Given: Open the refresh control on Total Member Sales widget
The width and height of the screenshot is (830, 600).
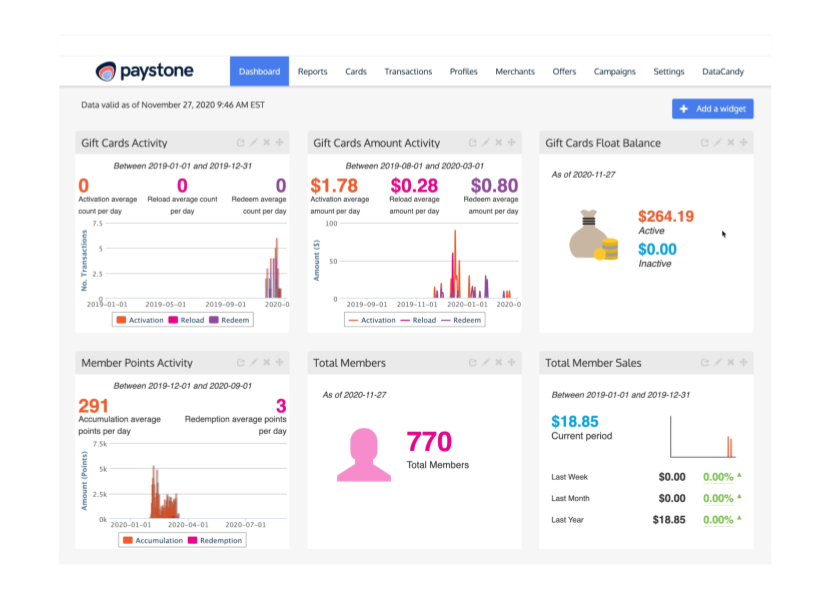Looking at the screenshot, I should point(703,362).
